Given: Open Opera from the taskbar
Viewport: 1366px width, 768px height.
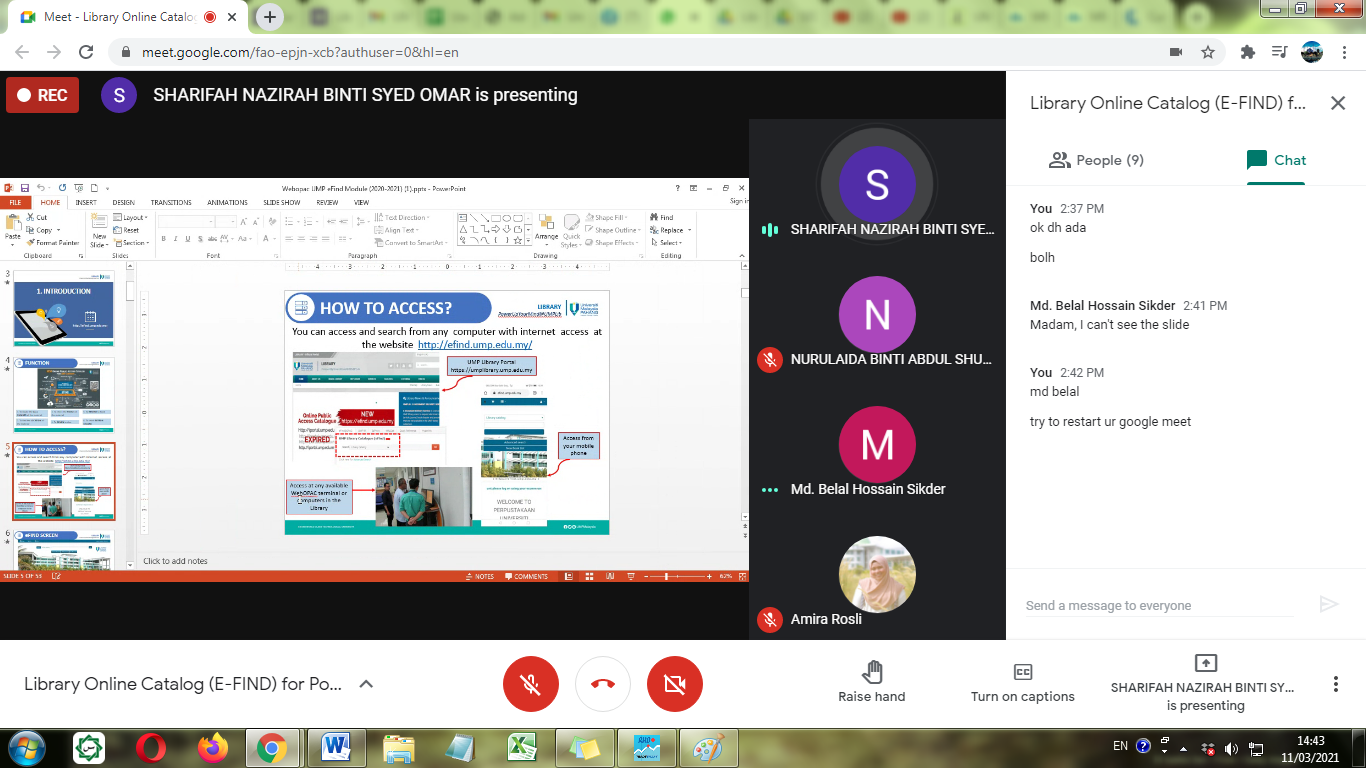Looking at the screenshot, I should [x=152, y=747].
